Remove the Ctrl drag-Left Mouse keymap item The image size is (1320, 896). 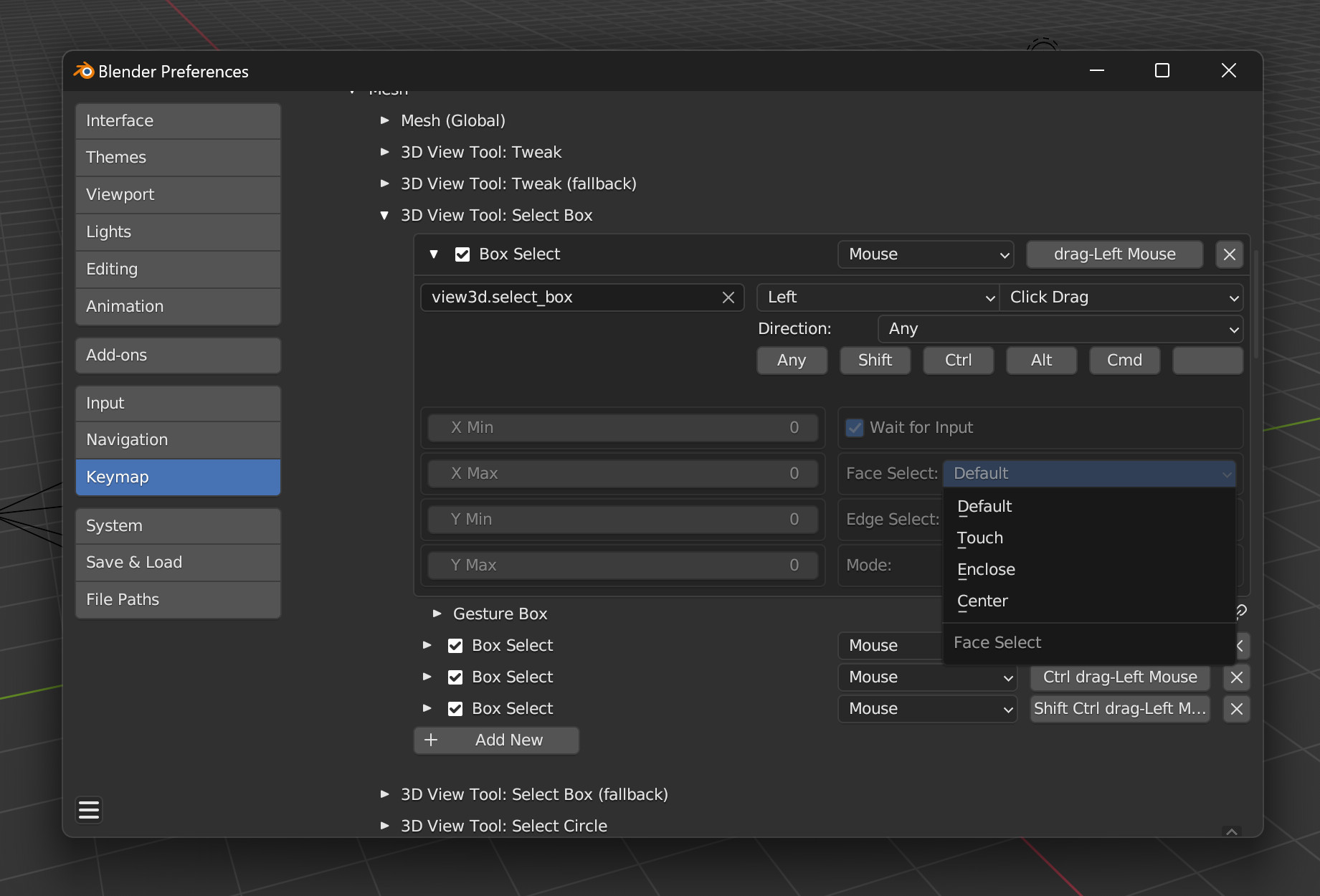1237,677
